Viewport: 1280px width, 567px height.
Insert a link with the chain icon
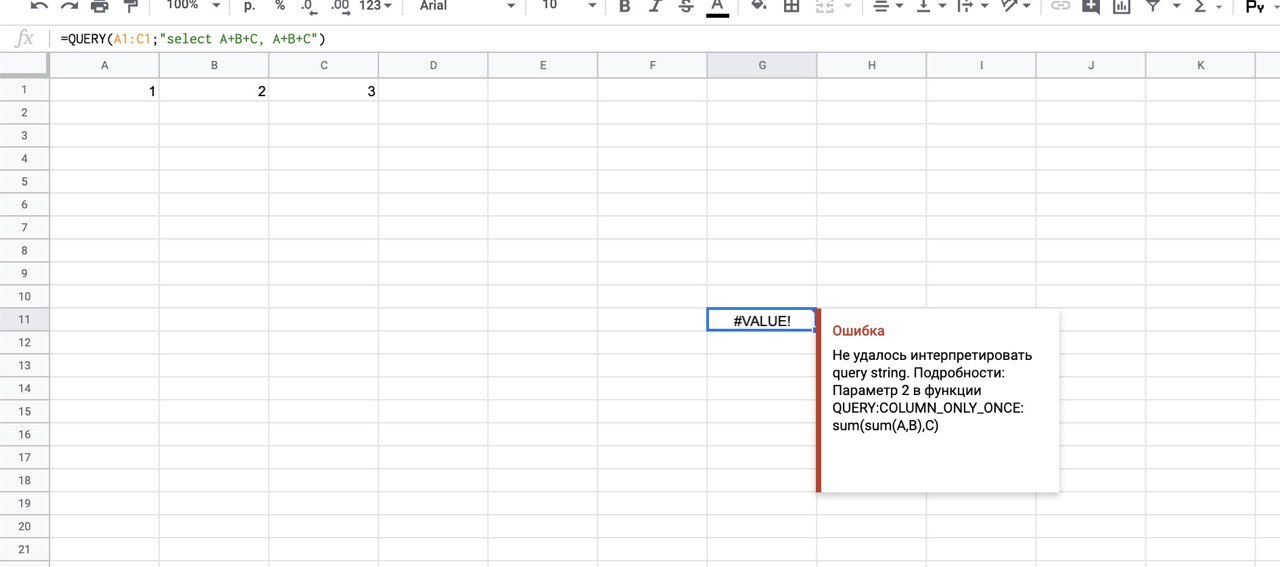[1060, 6]
